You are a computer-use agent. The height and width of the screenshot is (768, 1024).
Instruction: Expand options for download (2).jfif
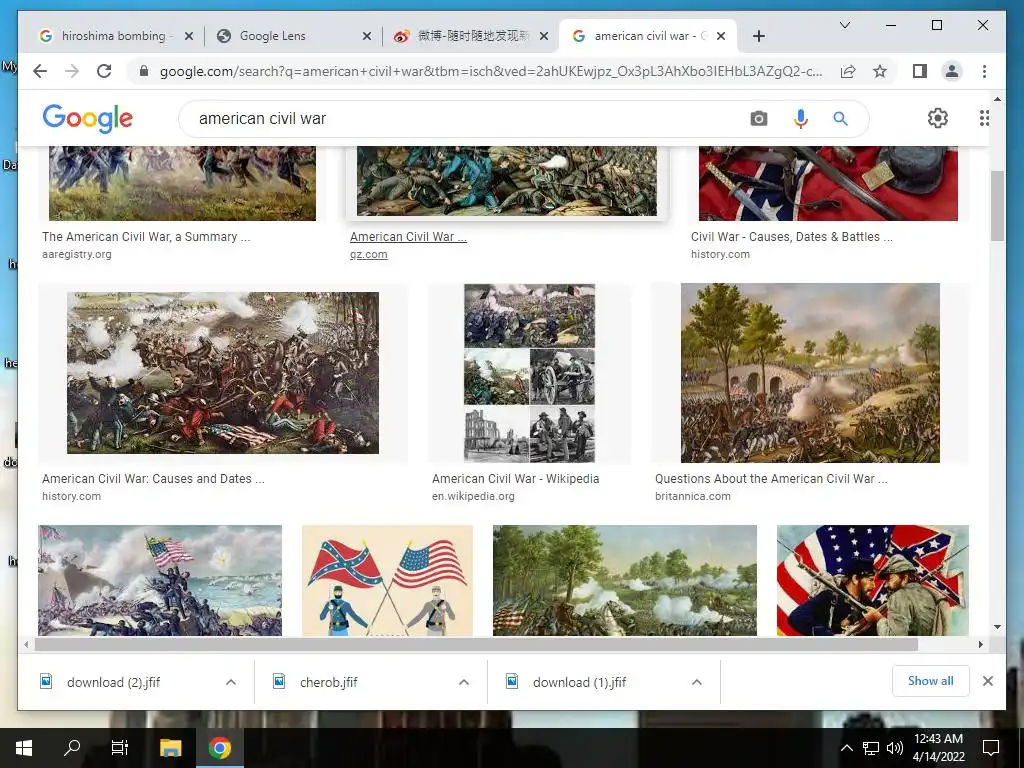coord(231,682)
